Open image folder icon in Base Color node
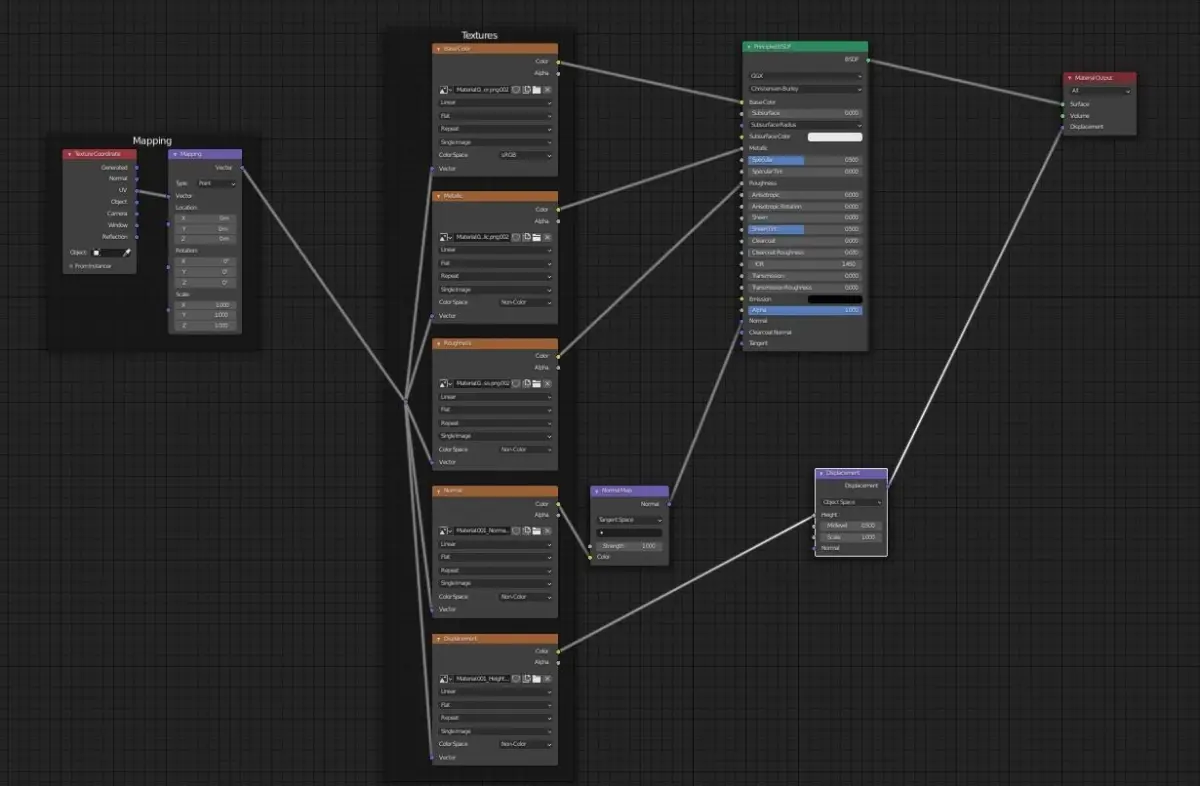Viewport: 1200px width, 786px height. point(536,90)
